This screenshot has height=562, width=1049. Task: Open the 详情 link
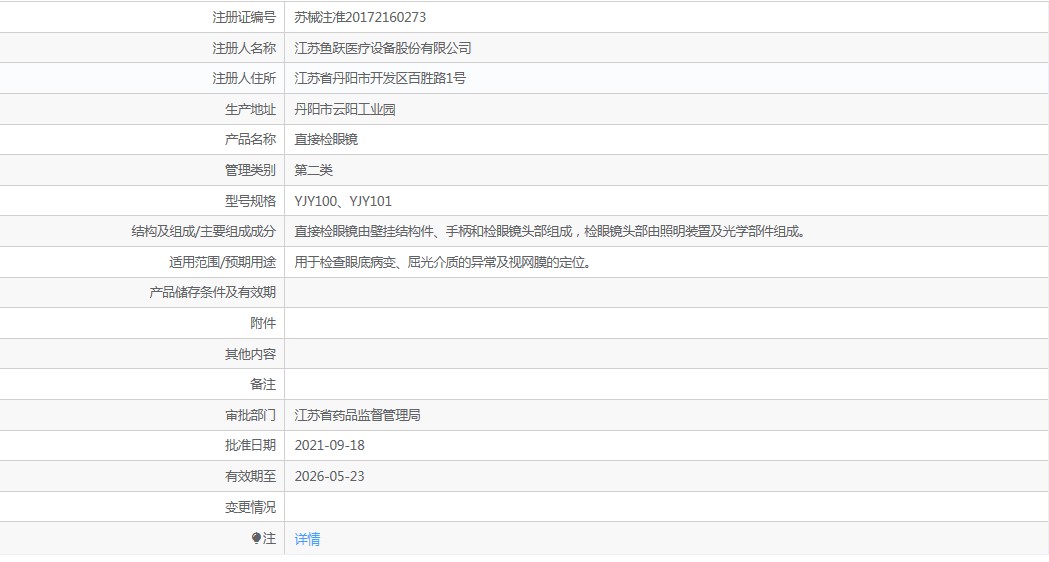tap(307, 539)
